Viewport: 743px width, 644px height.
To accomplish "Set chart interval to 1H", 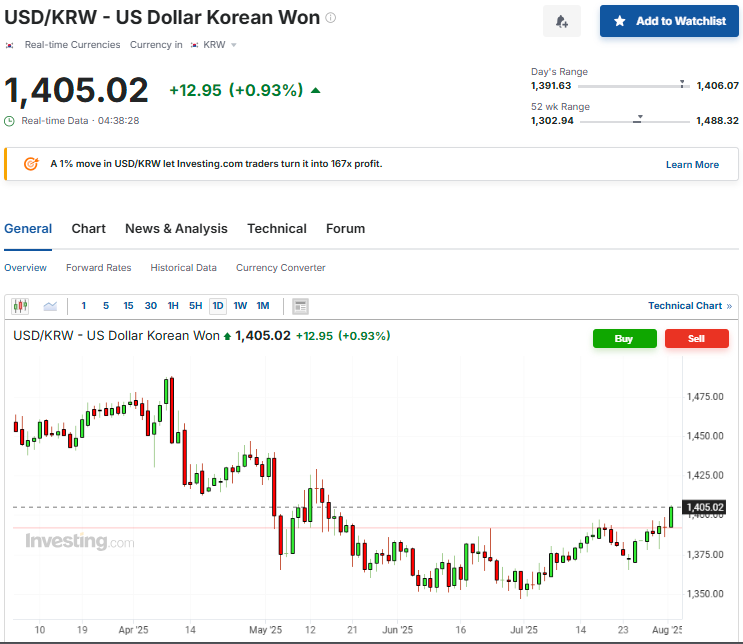I will [173, 306].
